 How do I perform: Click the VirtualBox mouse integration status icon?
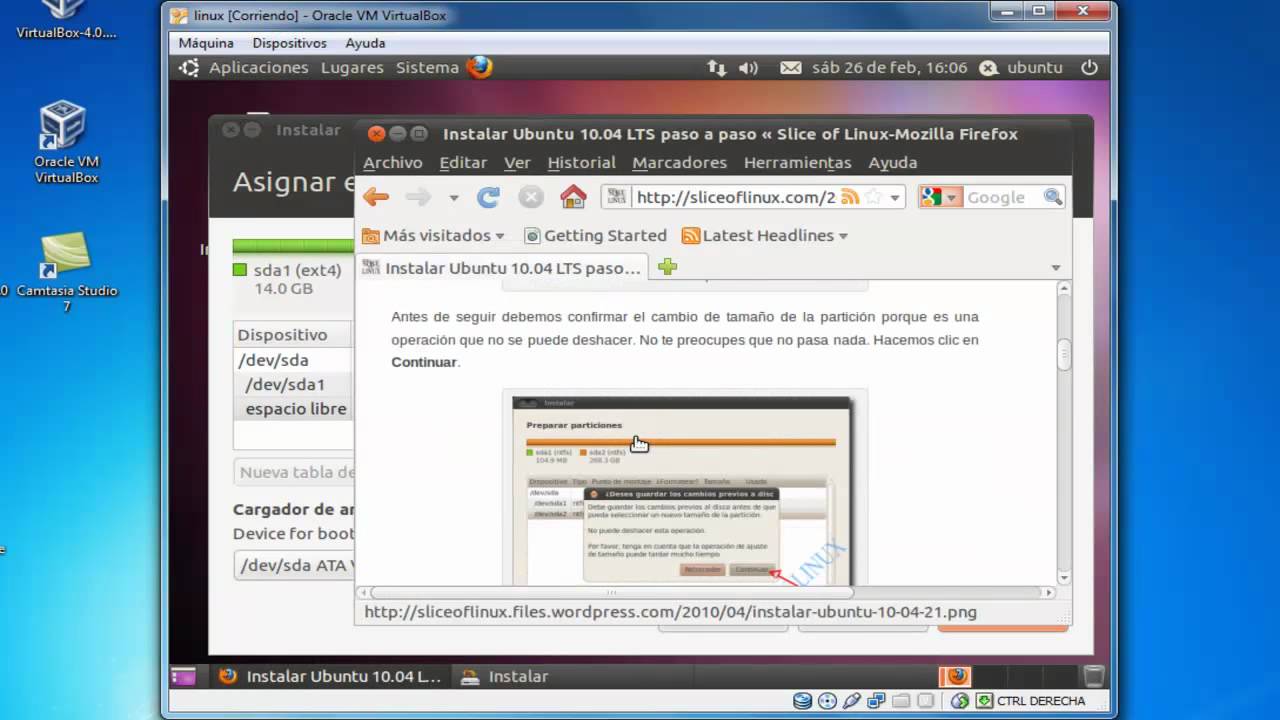[960, 701]
